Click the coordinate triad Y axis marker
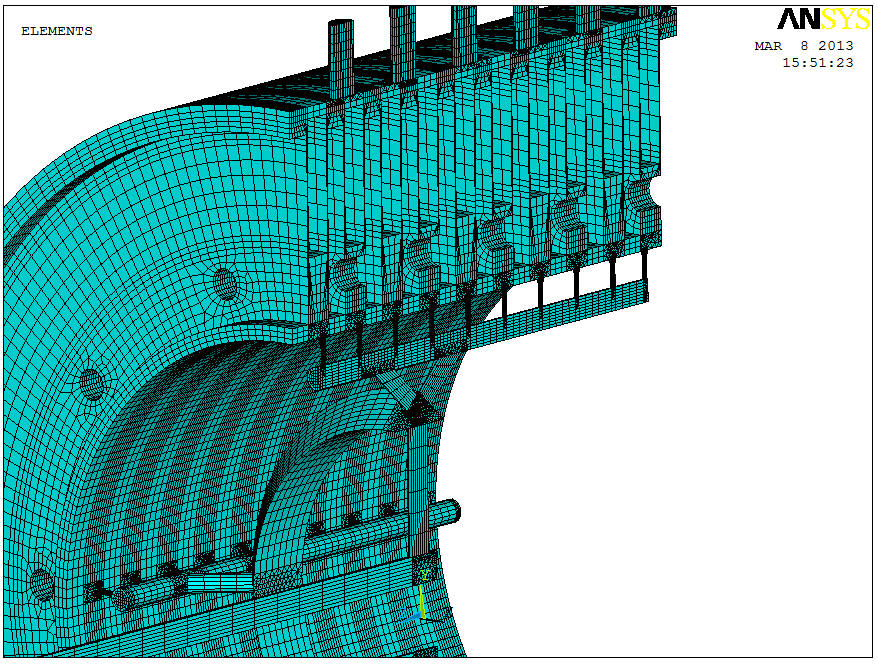The image size is (878, 664). pos(425,576)
